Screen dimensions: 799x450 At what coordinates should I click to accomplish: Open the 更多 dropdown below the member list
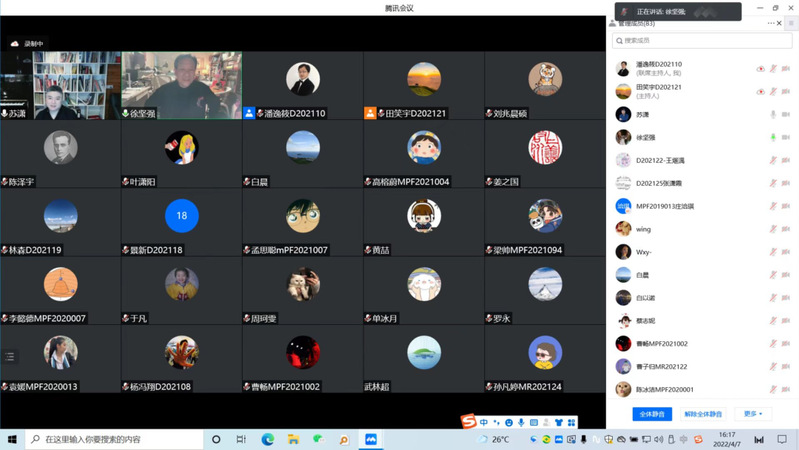[x=753, y=414]
